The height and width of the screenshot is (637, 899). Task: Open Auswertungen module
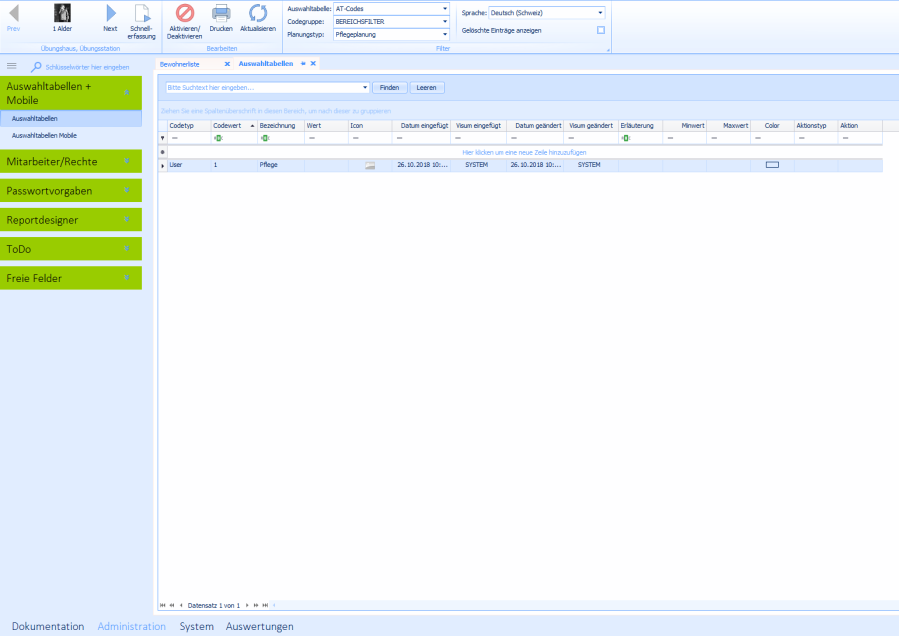(260, 627)
